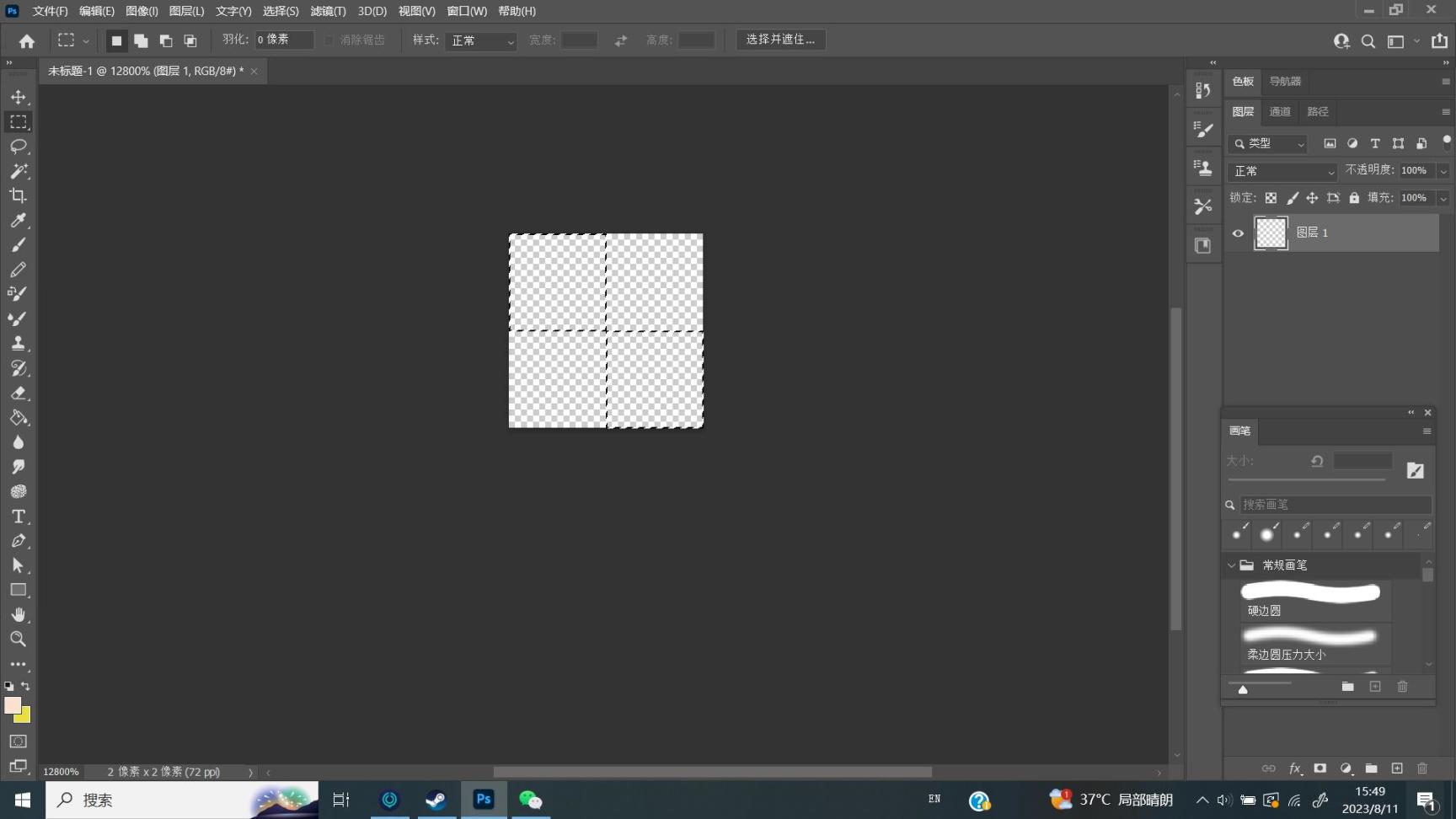
Task: Add a layer mask
Action: tap(1320, 768)
